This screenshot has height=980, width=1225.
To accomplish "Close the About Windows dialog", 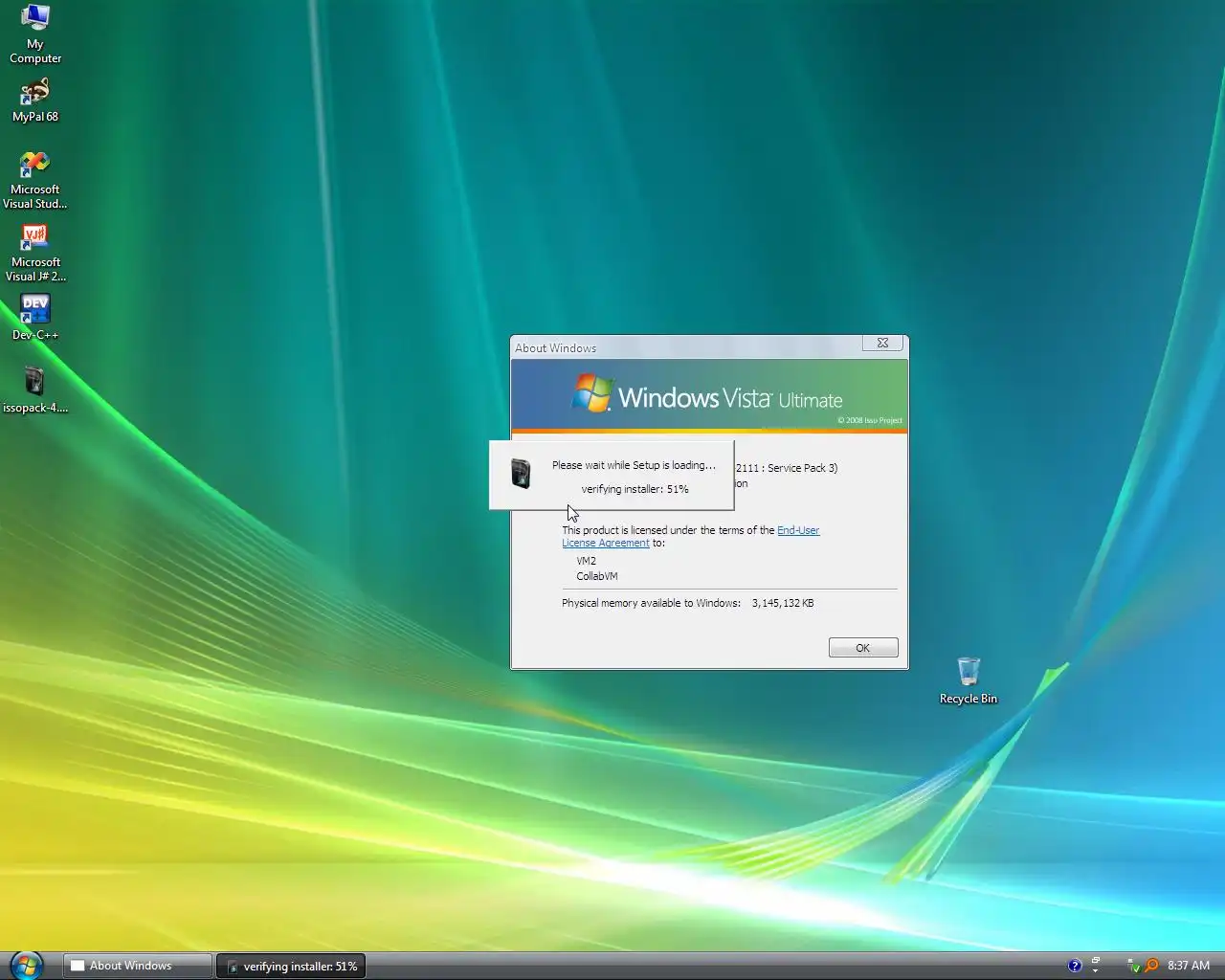I will 882,343.
